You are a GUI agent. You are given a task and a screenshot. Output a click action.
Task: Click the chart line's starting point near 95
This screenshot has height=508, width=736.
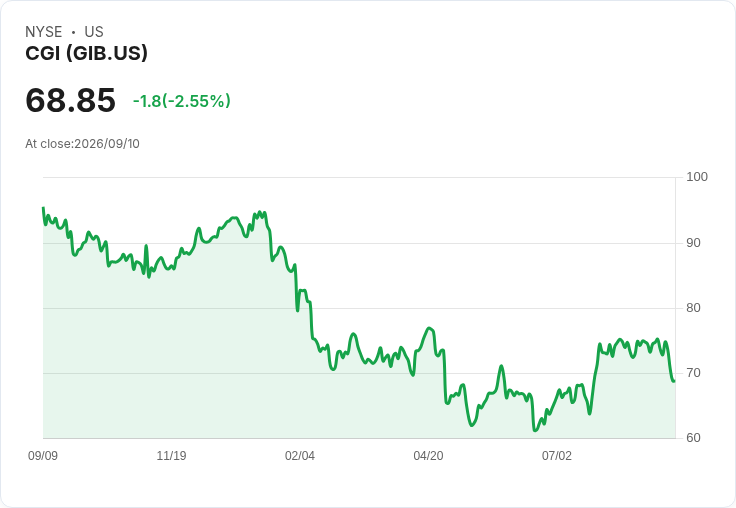point(44,208)
